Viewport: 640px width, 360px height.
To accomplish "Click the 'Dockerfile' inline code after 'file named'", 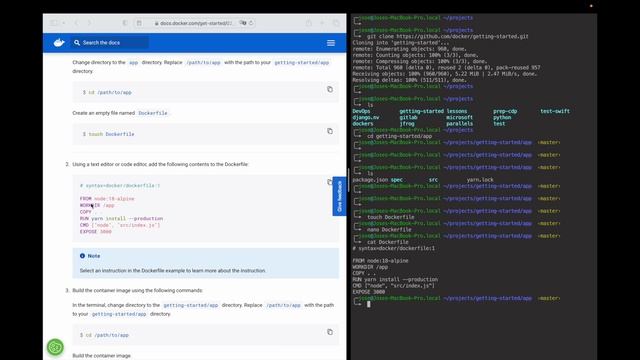I will tap(153, 113).
